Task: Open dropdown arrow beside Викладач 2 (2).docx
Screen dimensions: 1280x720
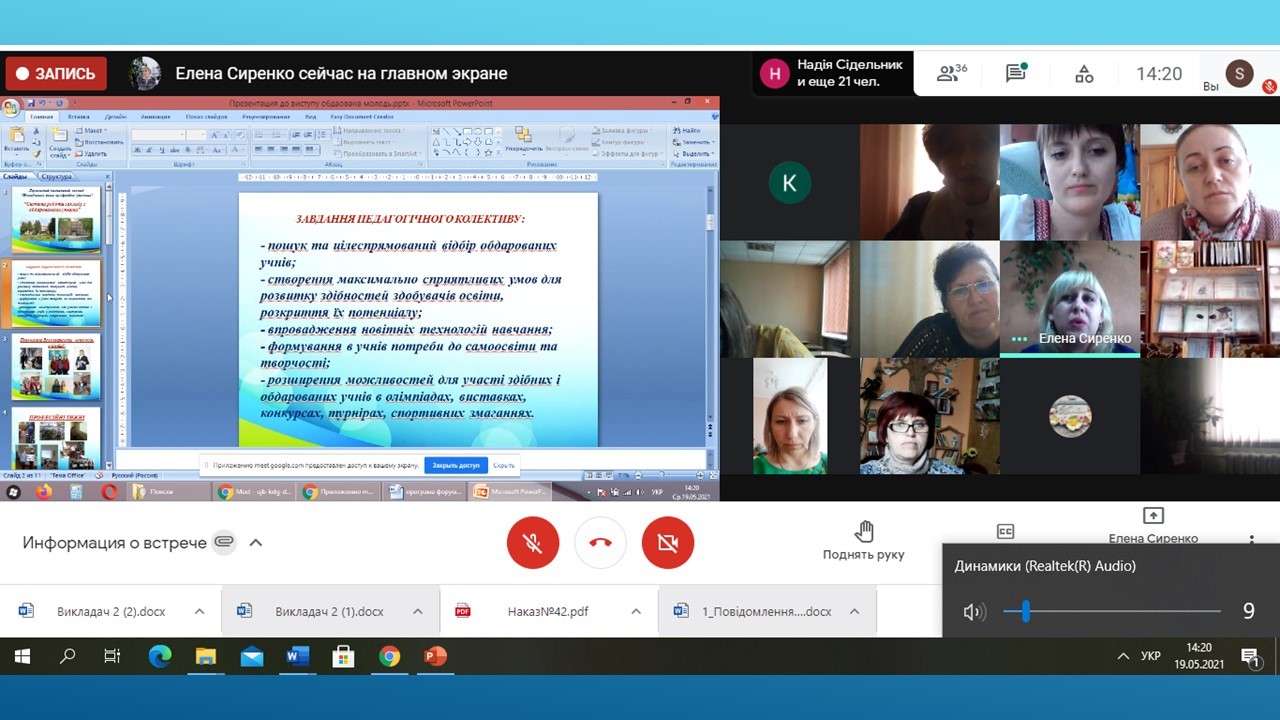Action: 199,612
